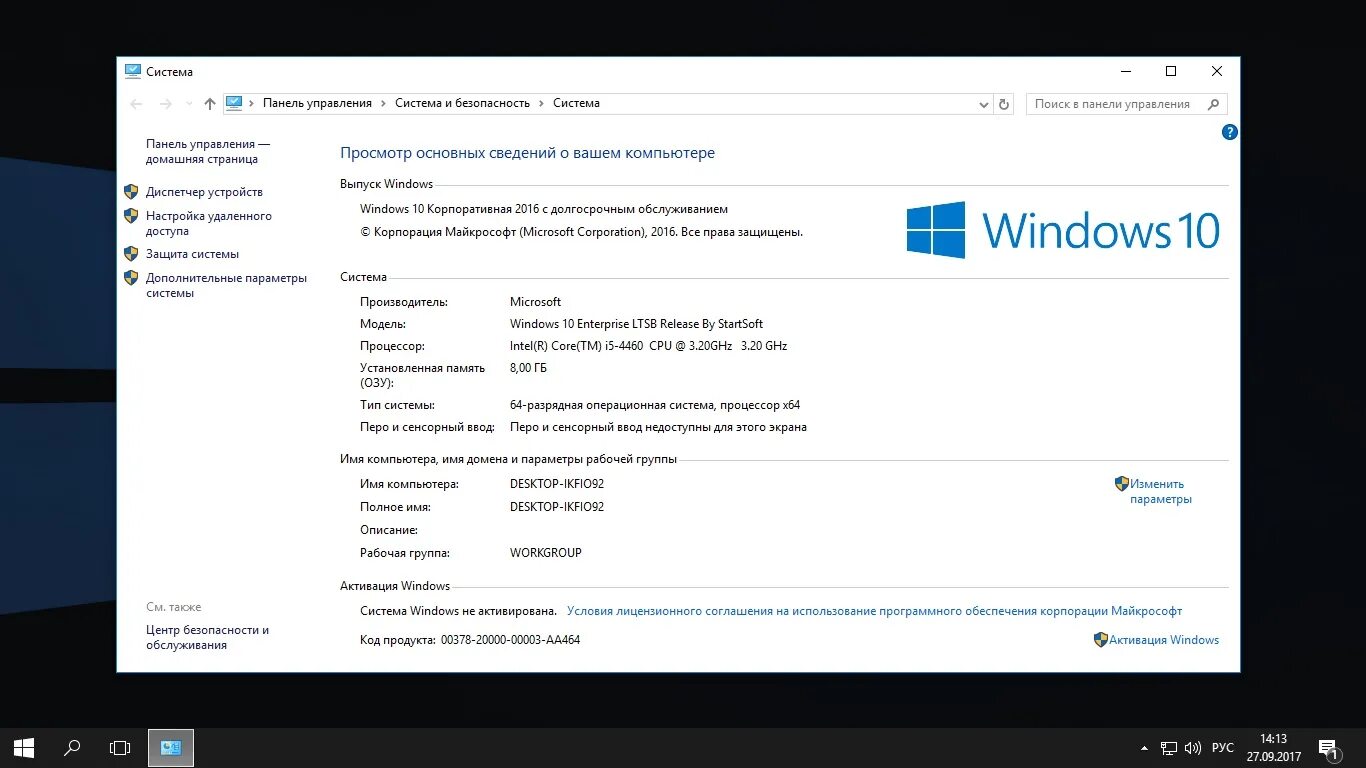Open network tray icon
The height and width of the screenshot is (768, 1366).
tap(1168, 748)
